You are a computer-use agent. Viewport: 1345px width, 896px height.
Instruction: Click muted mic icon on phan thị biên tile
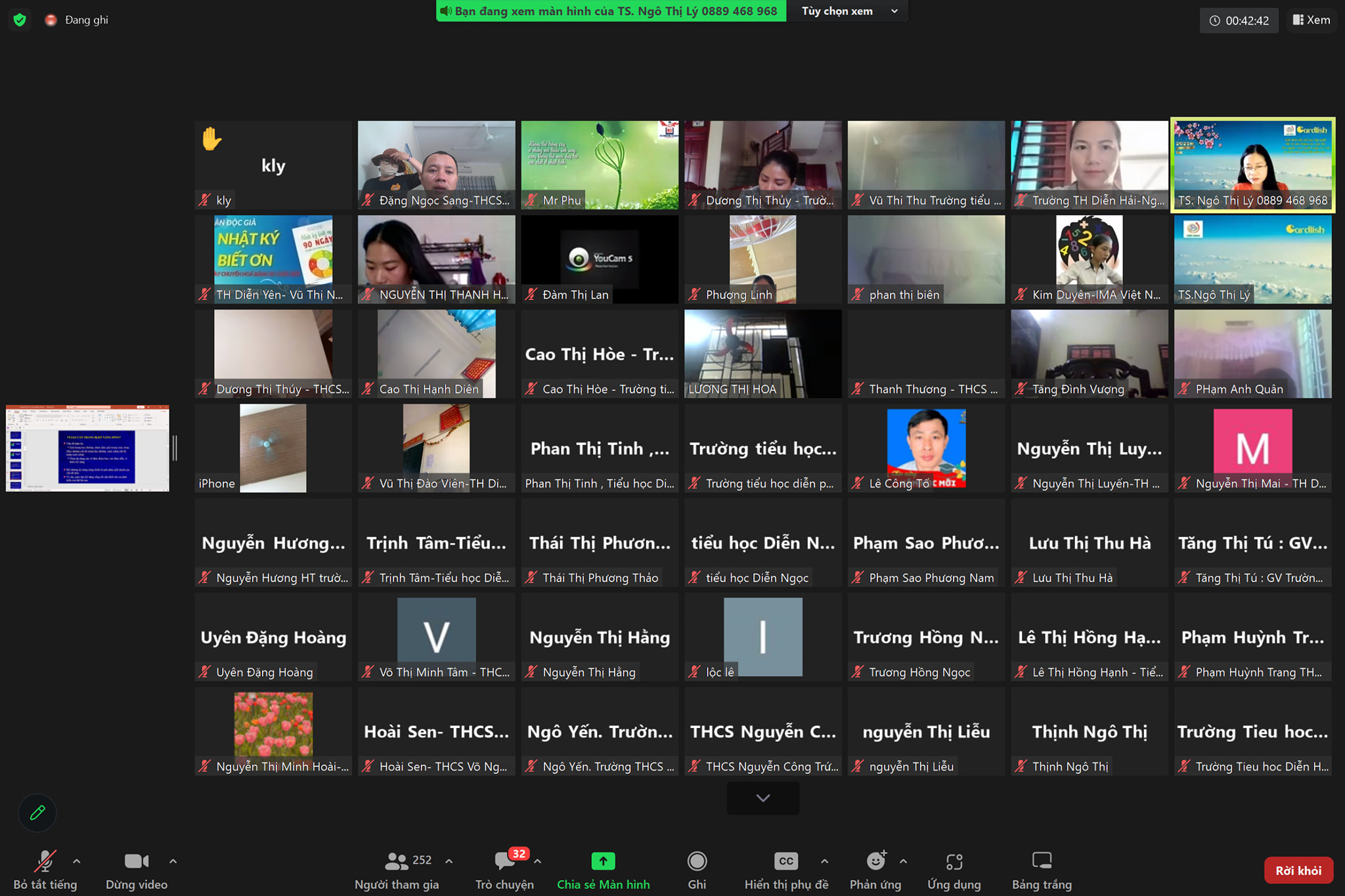click(858, 295)
